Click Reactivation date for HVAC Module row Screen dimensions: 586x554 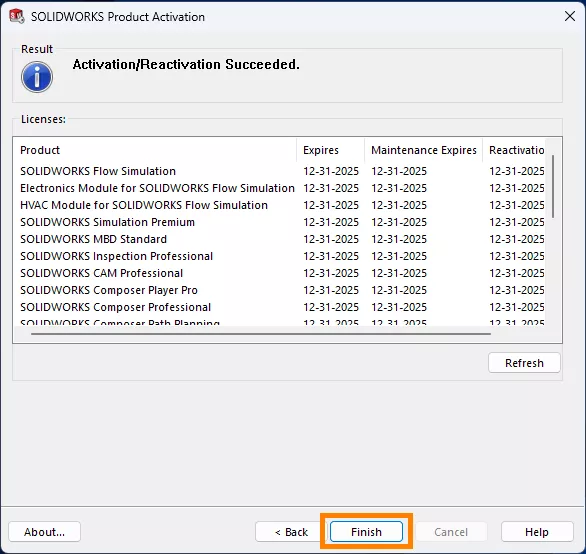[517, 205]
